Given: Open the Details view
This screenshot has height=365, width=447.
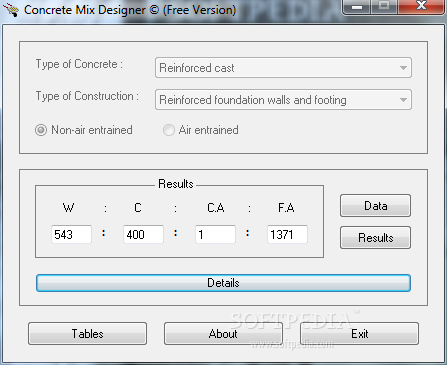Looking at the screenshot, I should [x=223, y=283].
